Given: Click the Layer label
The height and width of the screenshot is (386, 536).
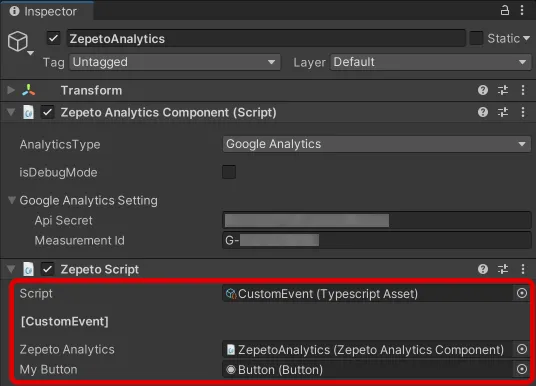Looking at the screenshot, I should click(309, 63).
